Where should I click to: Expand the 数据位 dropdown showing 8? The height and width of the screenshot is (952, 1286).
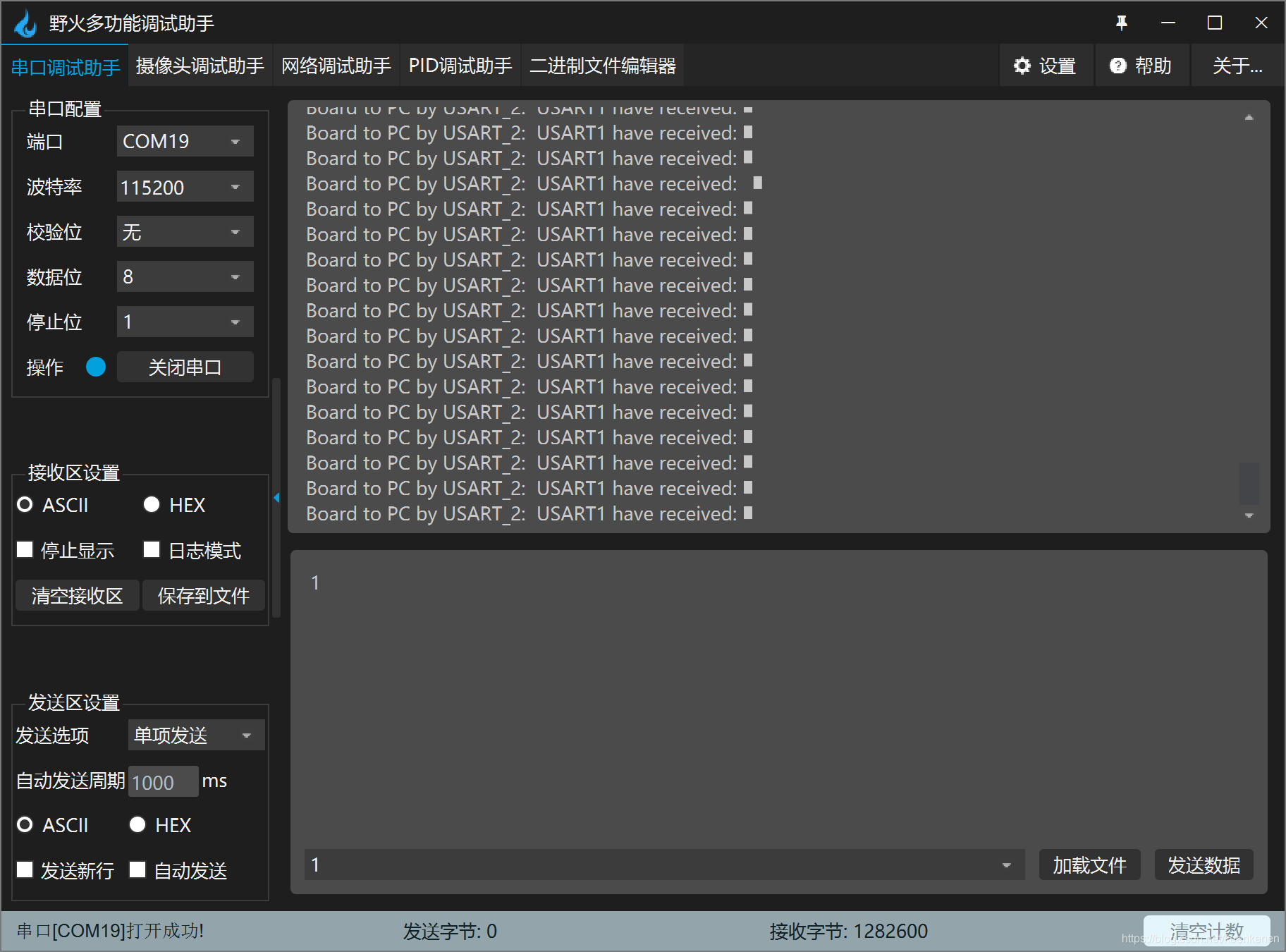(185, 276)
